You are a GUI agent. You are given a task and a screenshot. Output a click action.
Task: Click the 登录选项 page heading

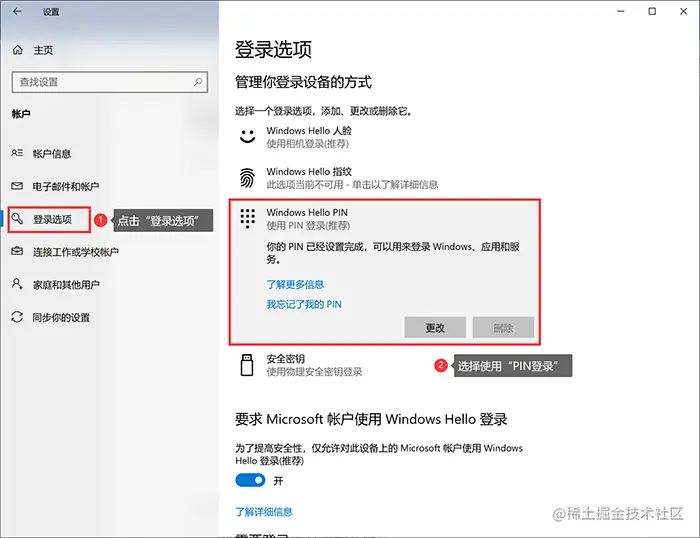click(273, 49)
